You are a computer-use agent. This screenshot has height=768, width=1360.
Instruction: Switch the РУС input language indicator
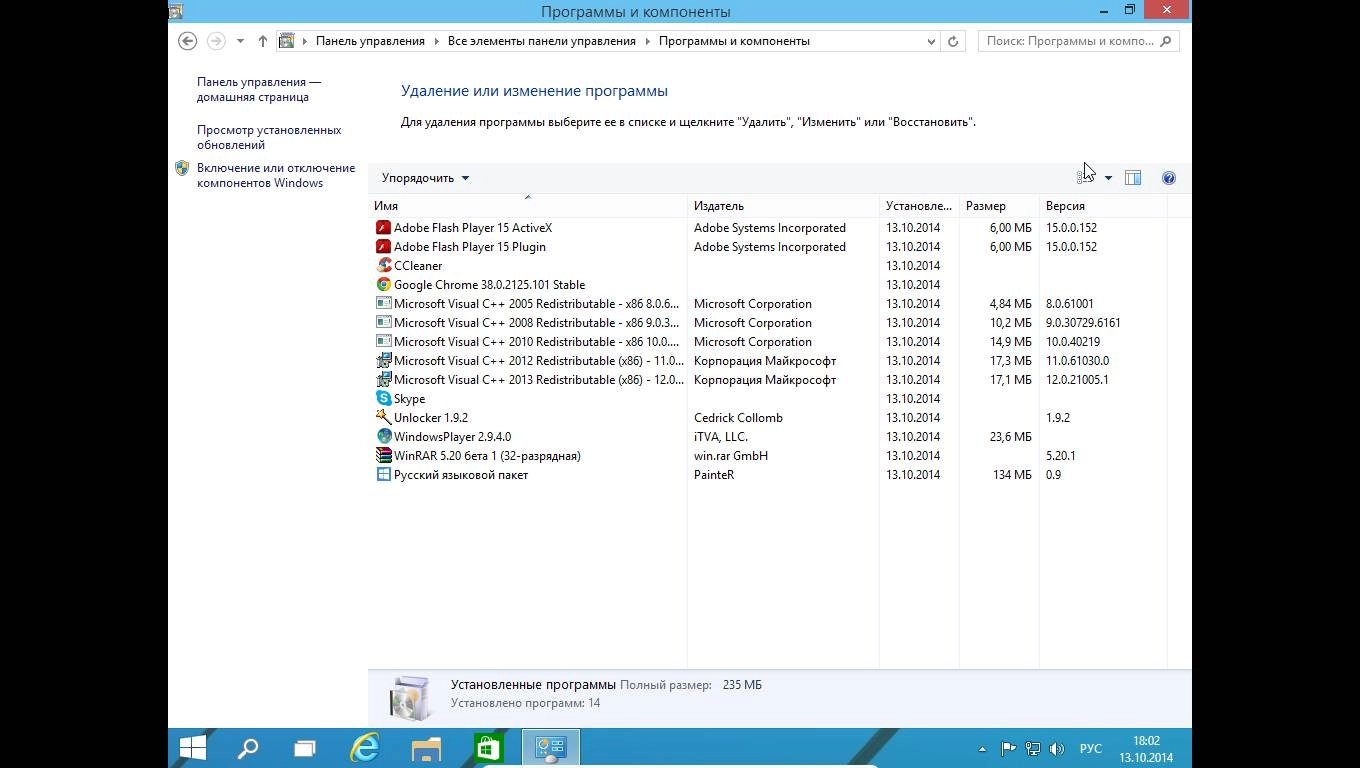pos(1091,748)
